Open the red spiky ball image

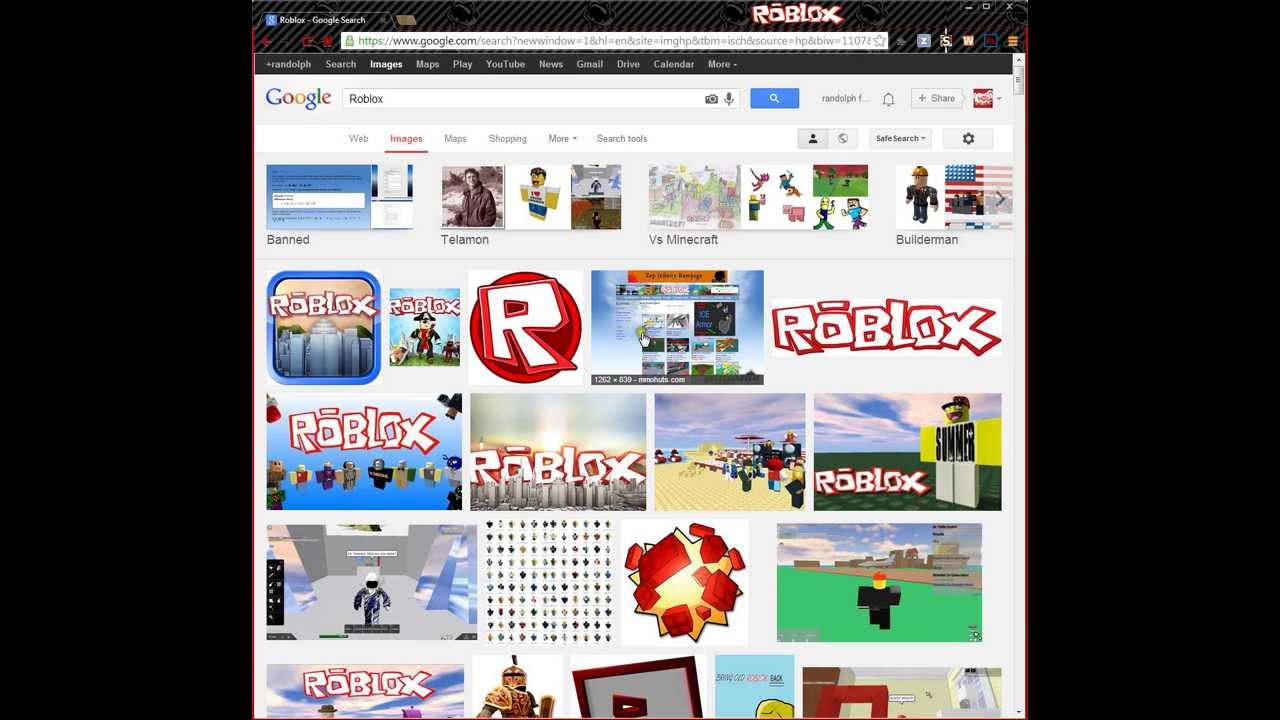pyautogui.click(x=685, y=582)
